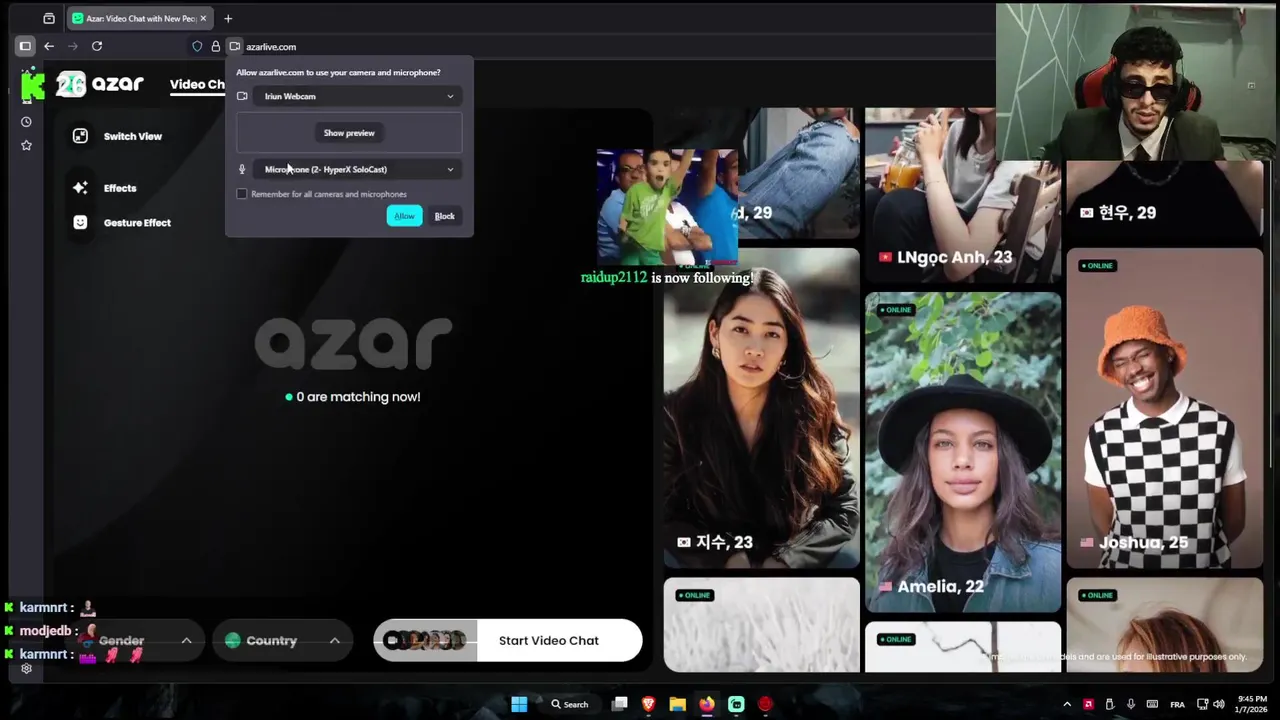Click raidup2112 follower notification name
The width and height of the screenshot is (1280, 720).
pos(614,277)
